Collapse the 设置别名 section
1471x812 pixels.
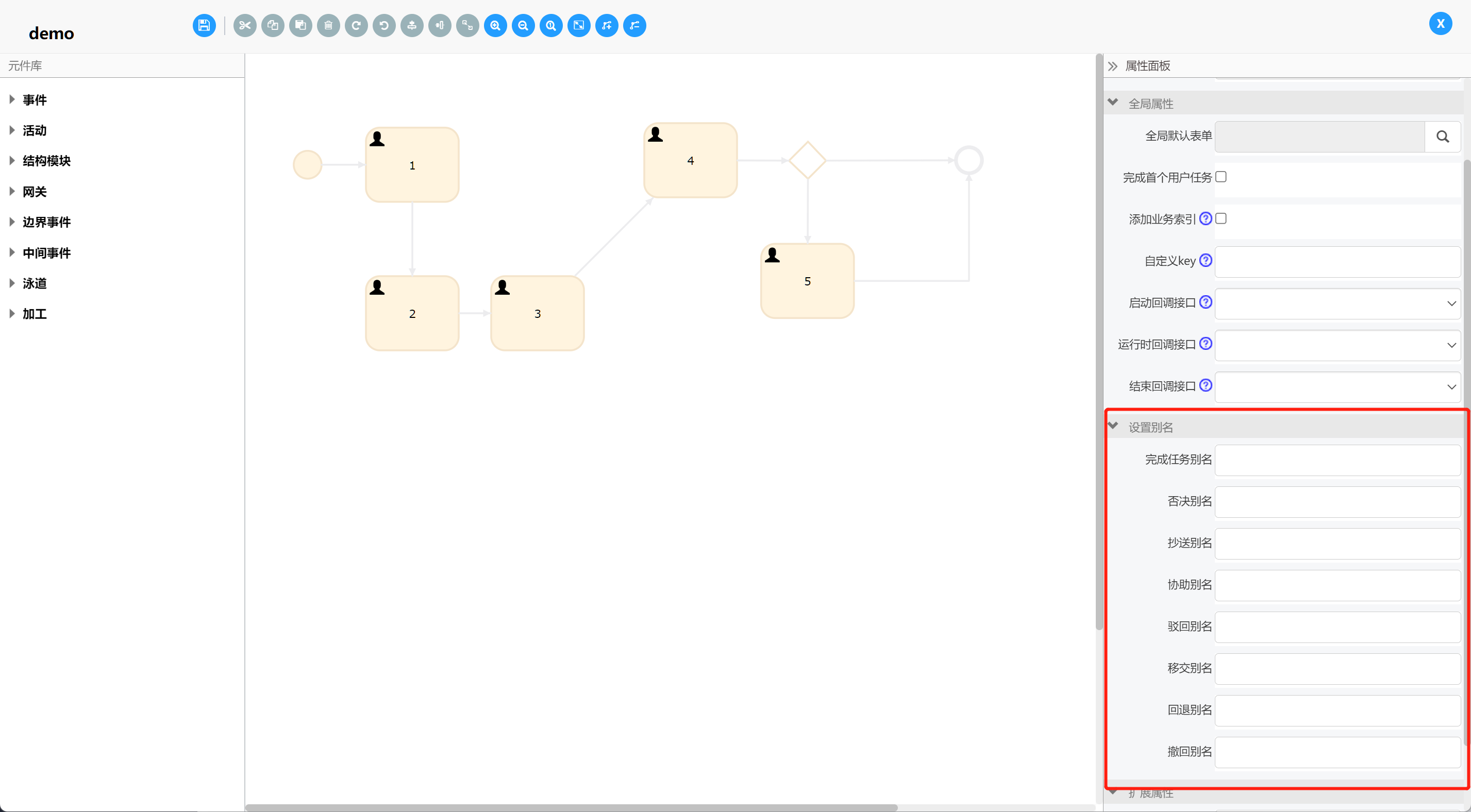(1113, 426)
